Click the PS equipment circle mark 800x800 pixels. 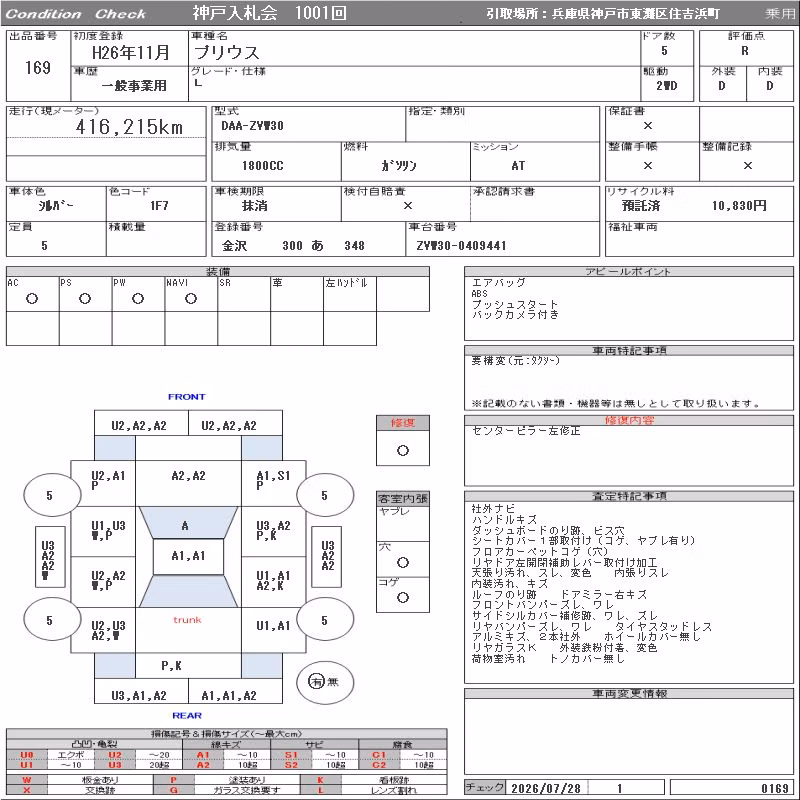(x=85, y=299)
